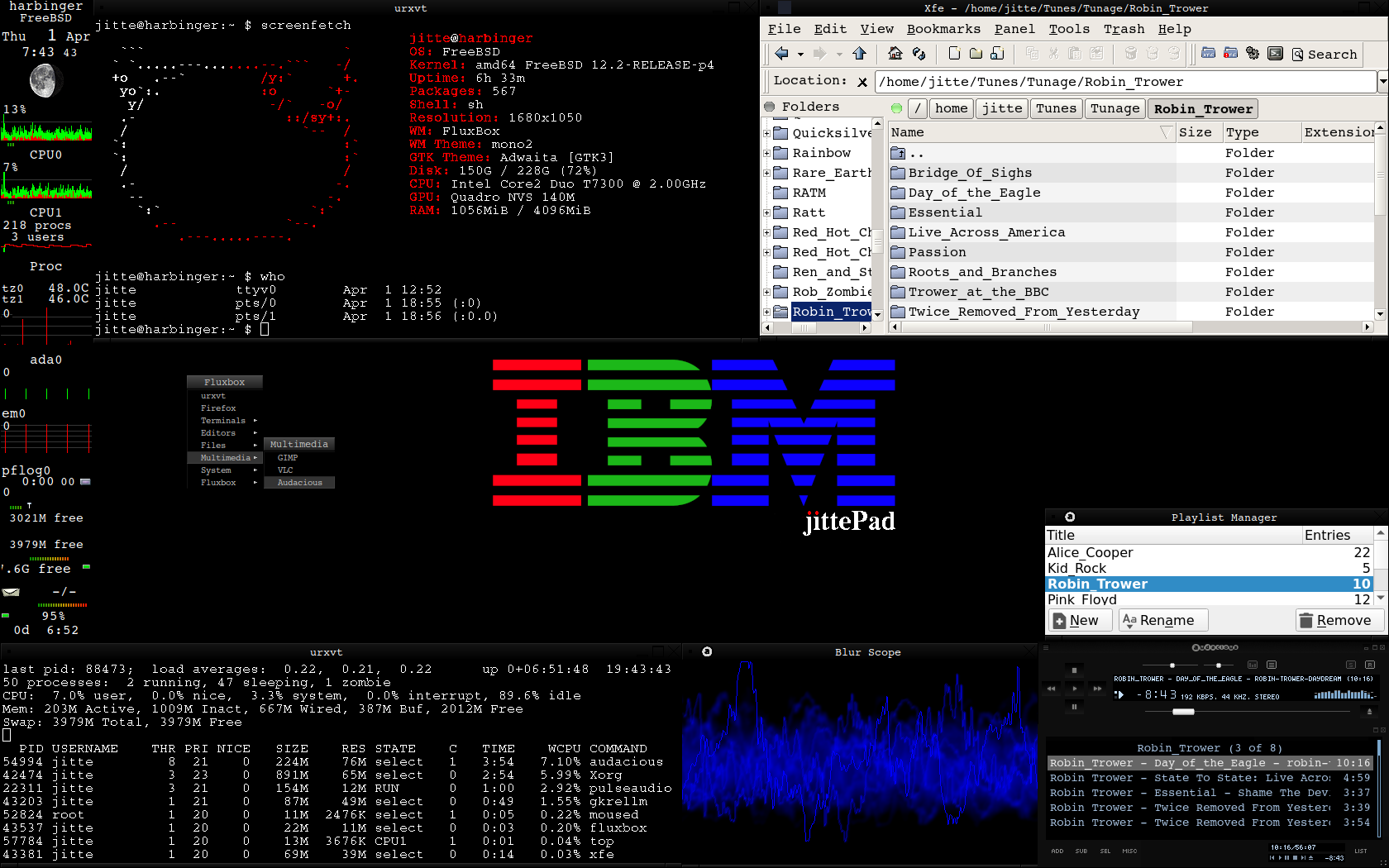Click the Properties icon in the Xfe toolbar
The width and height of the screenshot is (1389, 868).
tap(1096, 54)
